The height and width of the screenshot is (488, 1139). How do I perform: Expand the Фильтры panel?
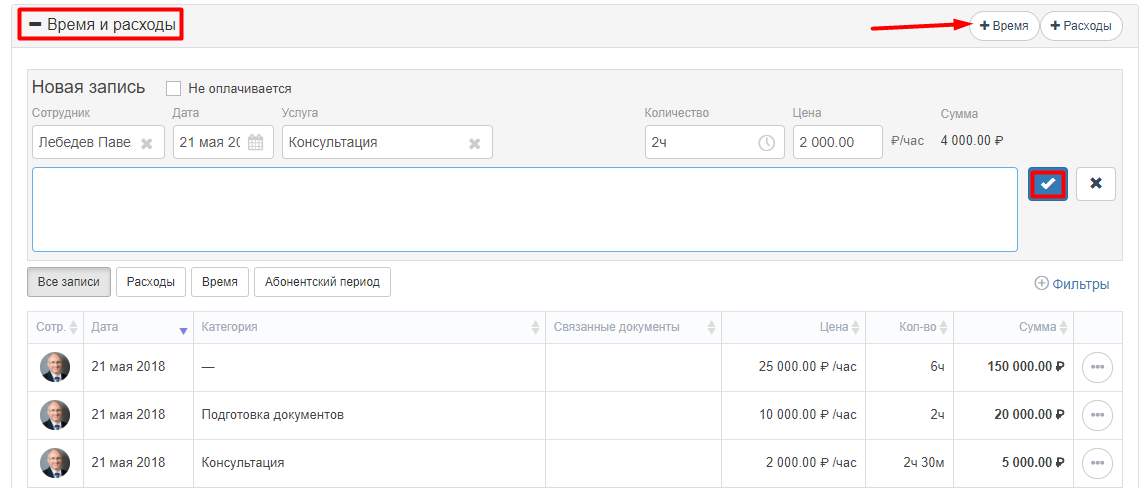pos(1071,284)
